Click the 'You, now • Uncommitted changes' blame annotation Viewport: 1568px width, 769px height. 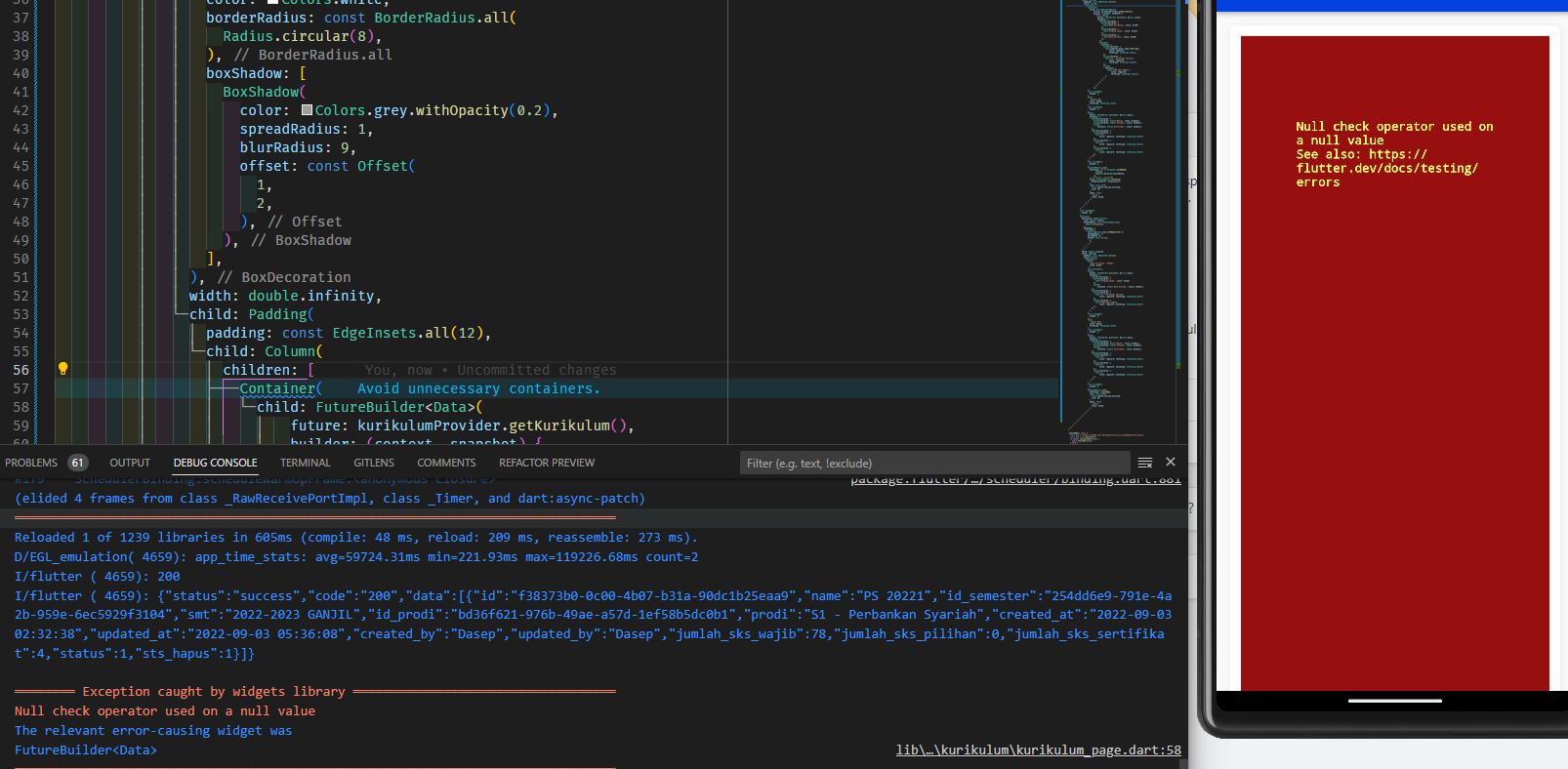pyautogui.click(x=490, y=370)
